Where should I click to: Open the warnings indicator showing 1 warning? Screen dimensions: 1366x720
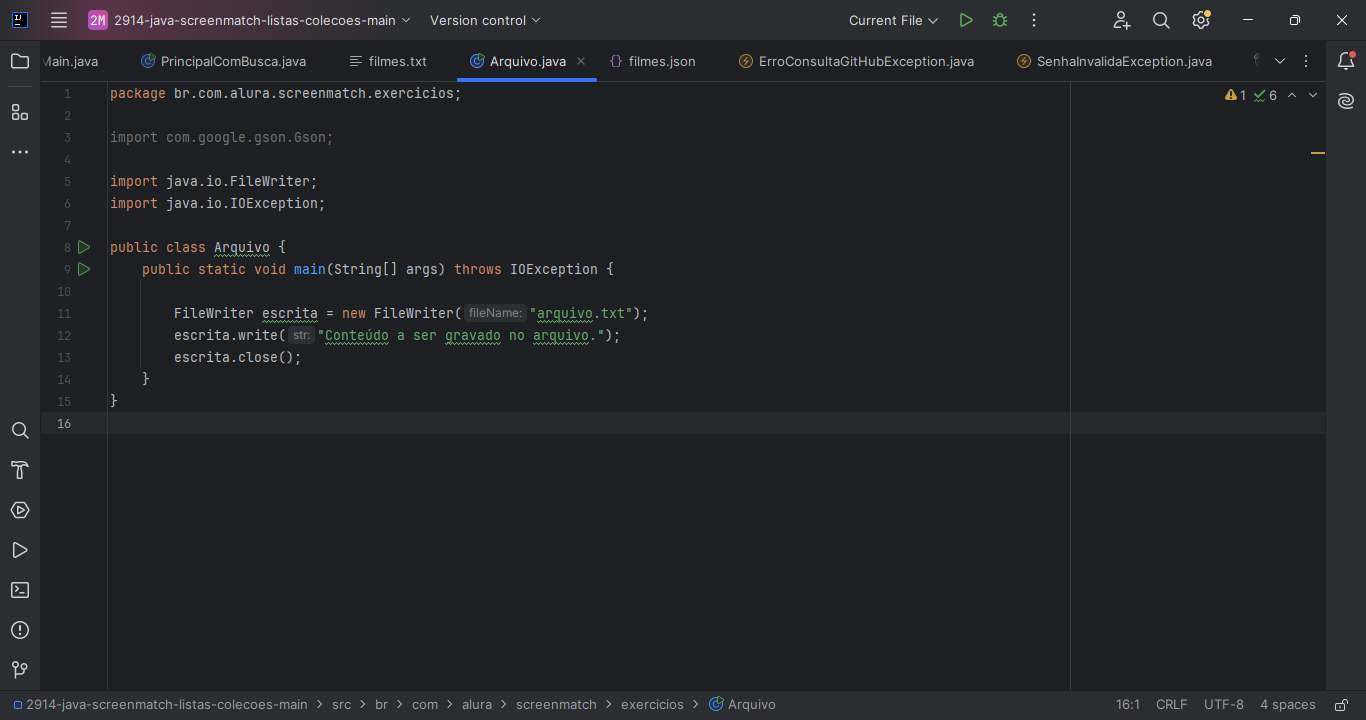1236,95
